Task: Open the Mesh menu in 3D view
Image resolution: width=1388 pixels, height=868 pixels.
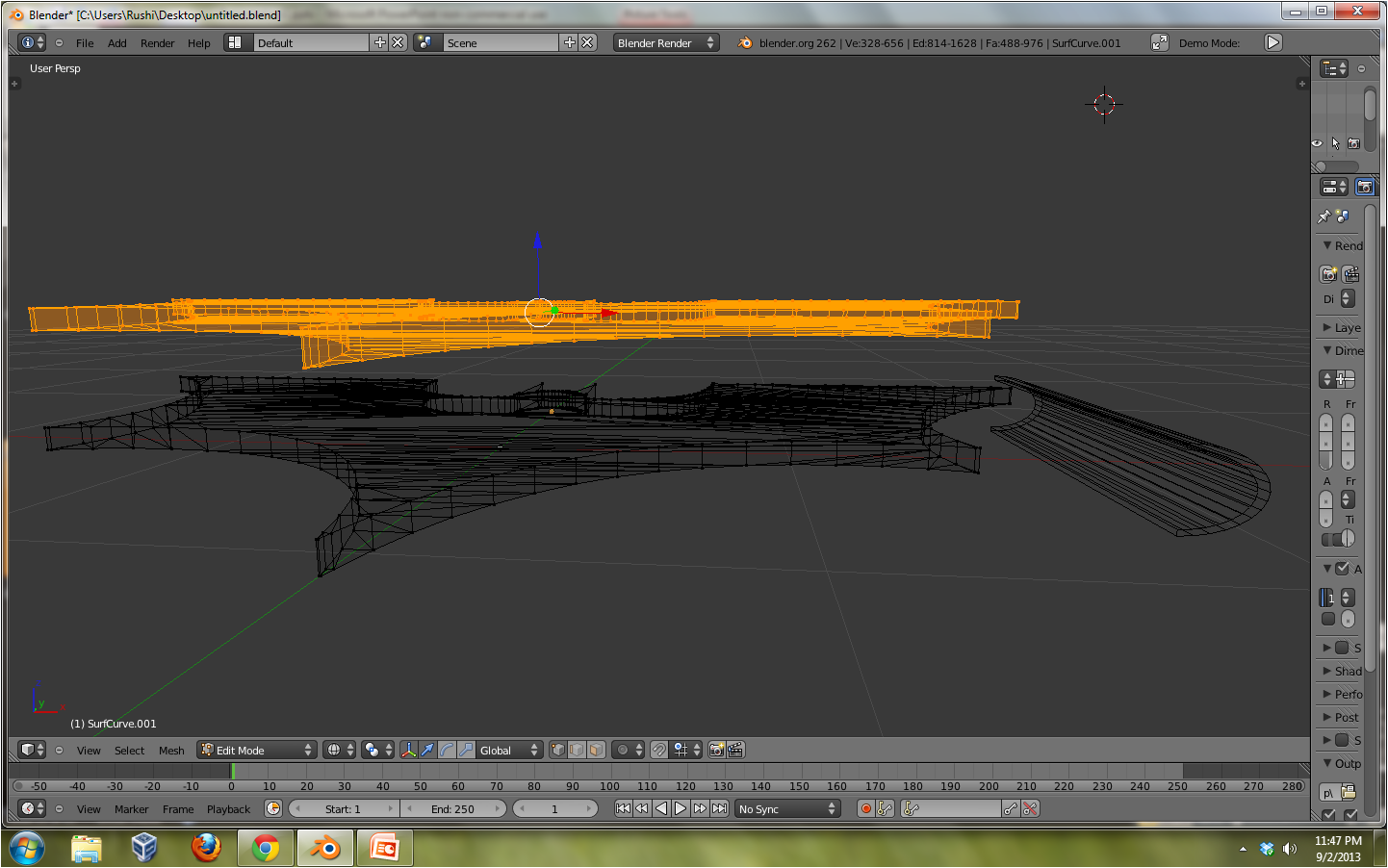Action: pyautogui.click(x=171, y=750)
